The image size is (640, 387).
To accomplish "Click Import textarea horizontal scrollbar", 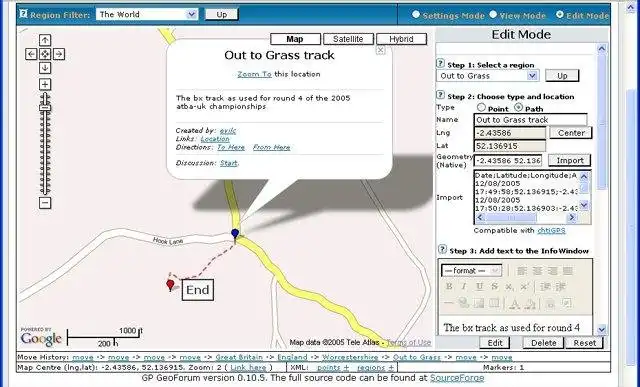I will click(526, 218).
